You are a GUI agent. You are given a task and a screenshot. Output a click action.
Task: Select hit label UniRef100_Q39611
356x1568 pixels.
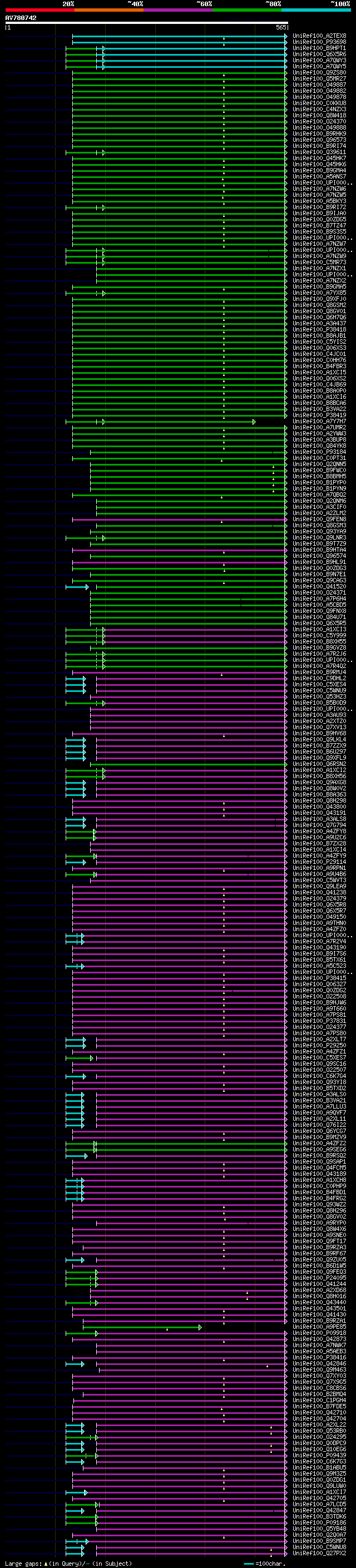coord(319,152)
